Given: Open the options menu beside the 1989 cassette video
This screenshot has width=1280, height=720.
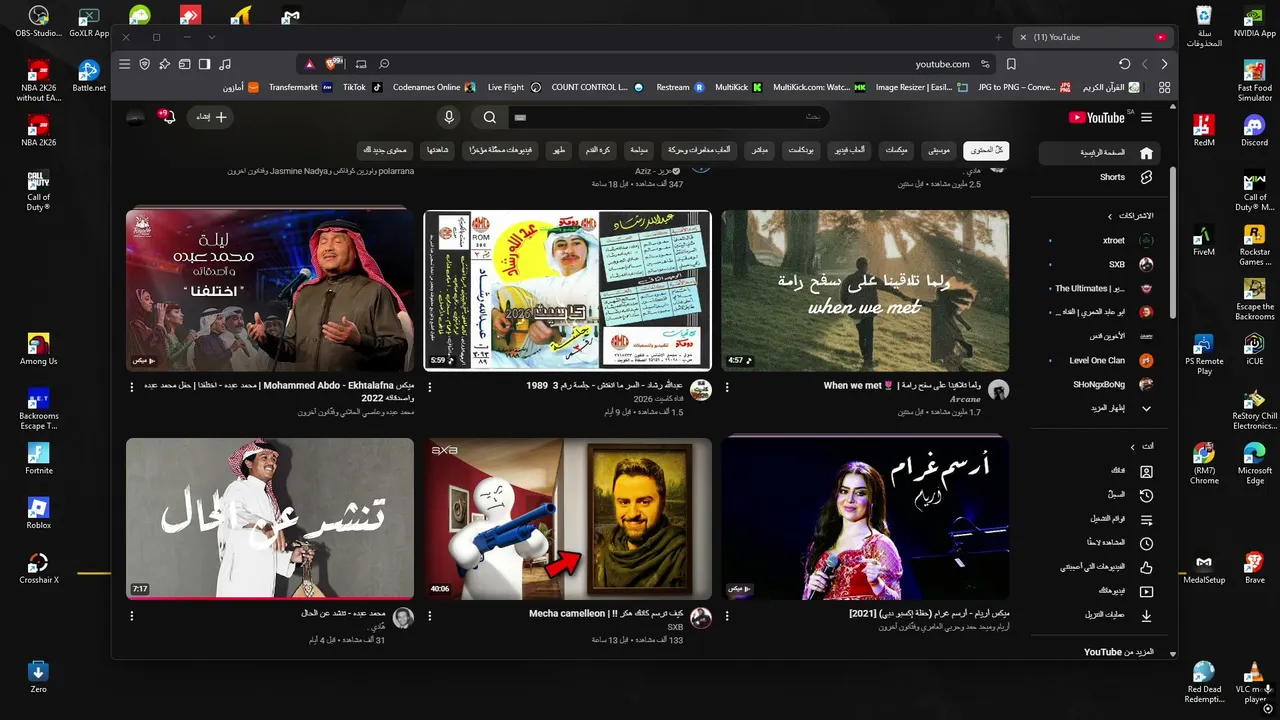Looking at the screenshot, I should coord(430,386).
